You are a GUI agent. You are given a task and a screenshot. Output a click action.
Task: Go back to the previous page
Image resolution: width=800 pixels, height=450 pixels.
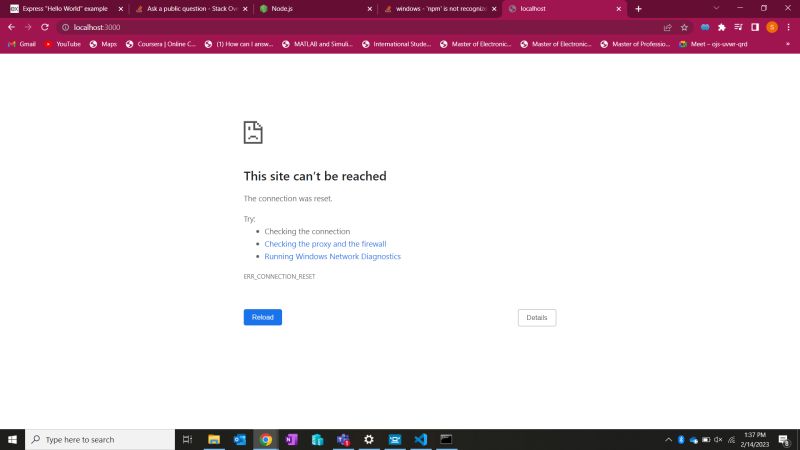point(11,27)
